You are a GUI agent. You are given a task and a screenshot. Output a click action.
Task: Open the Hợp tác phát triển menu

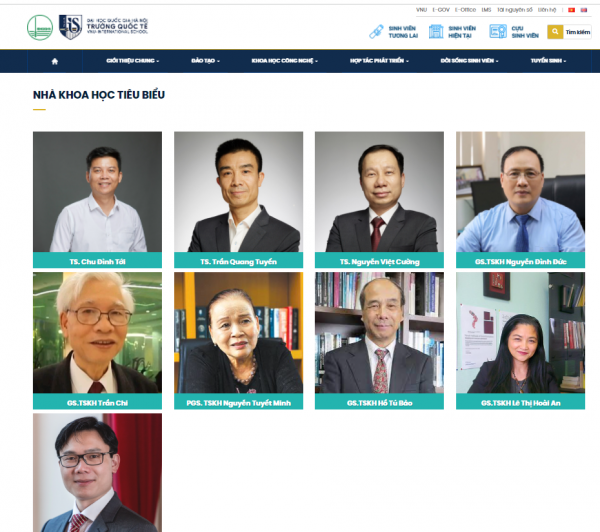pyautogui.click(x=379, y=61)
